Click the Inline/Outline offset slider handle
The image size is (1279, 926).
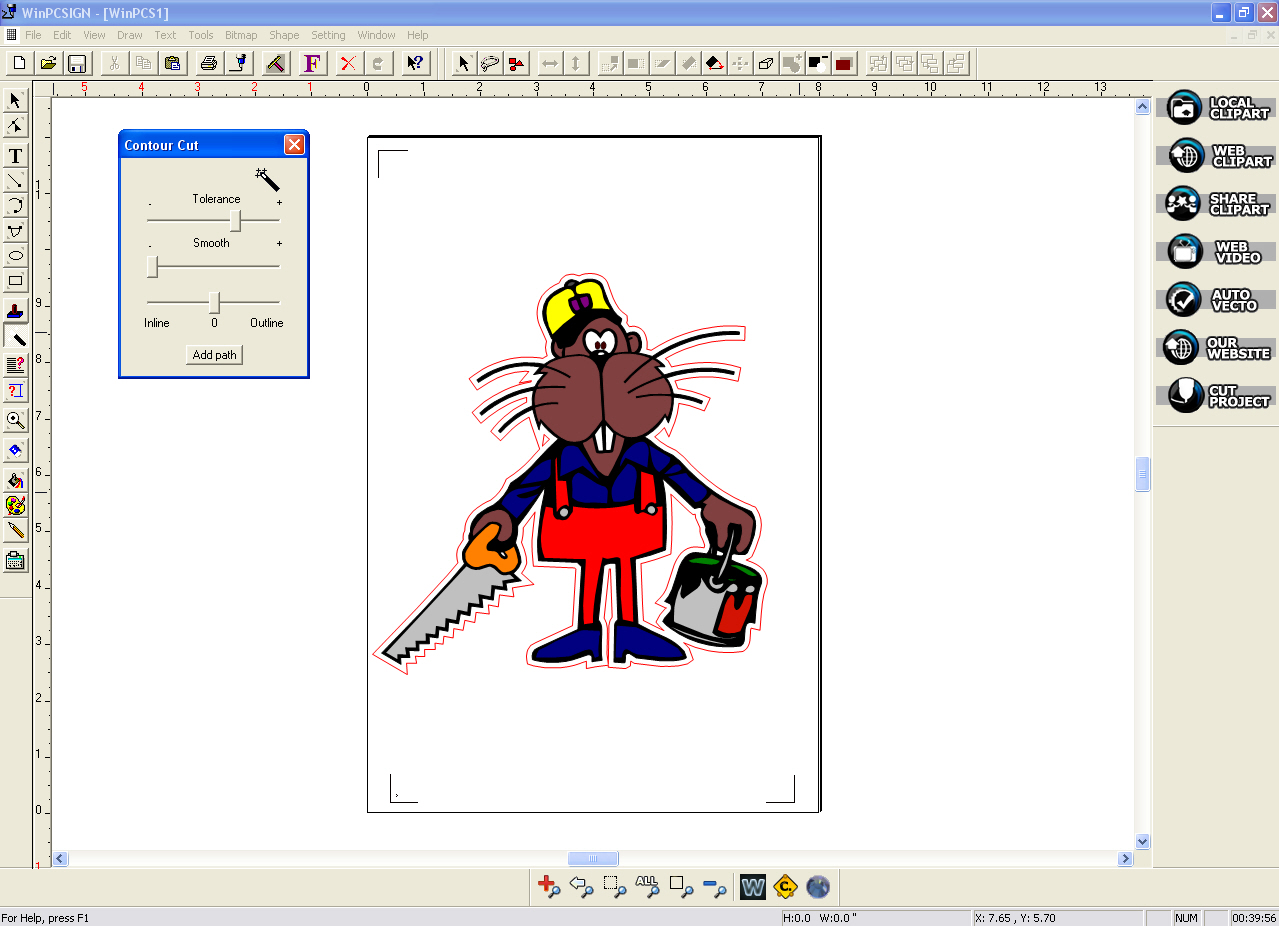click(214, 302)
